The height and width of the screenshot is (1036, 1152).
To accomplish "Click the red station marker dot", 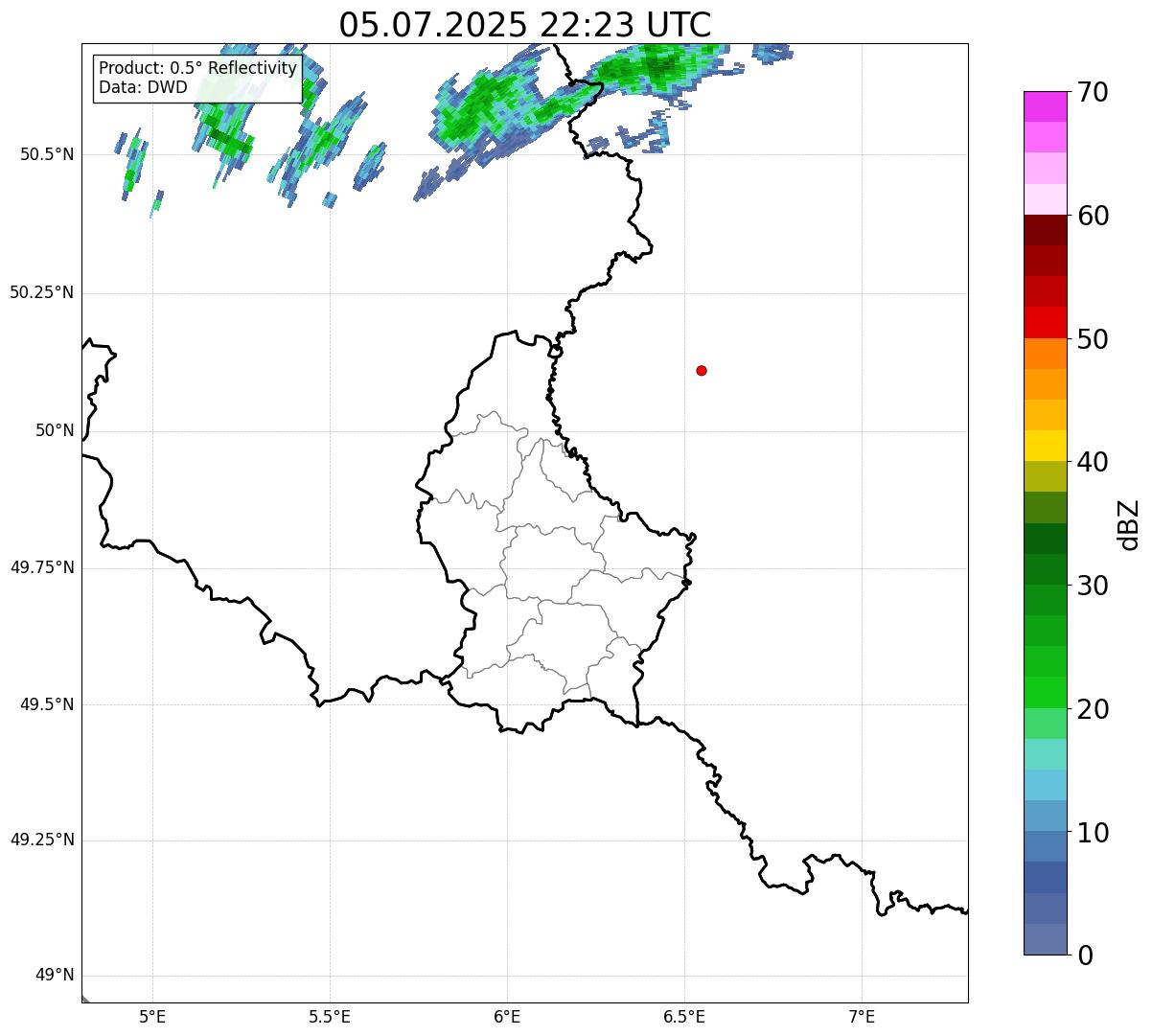I will 702,370.
